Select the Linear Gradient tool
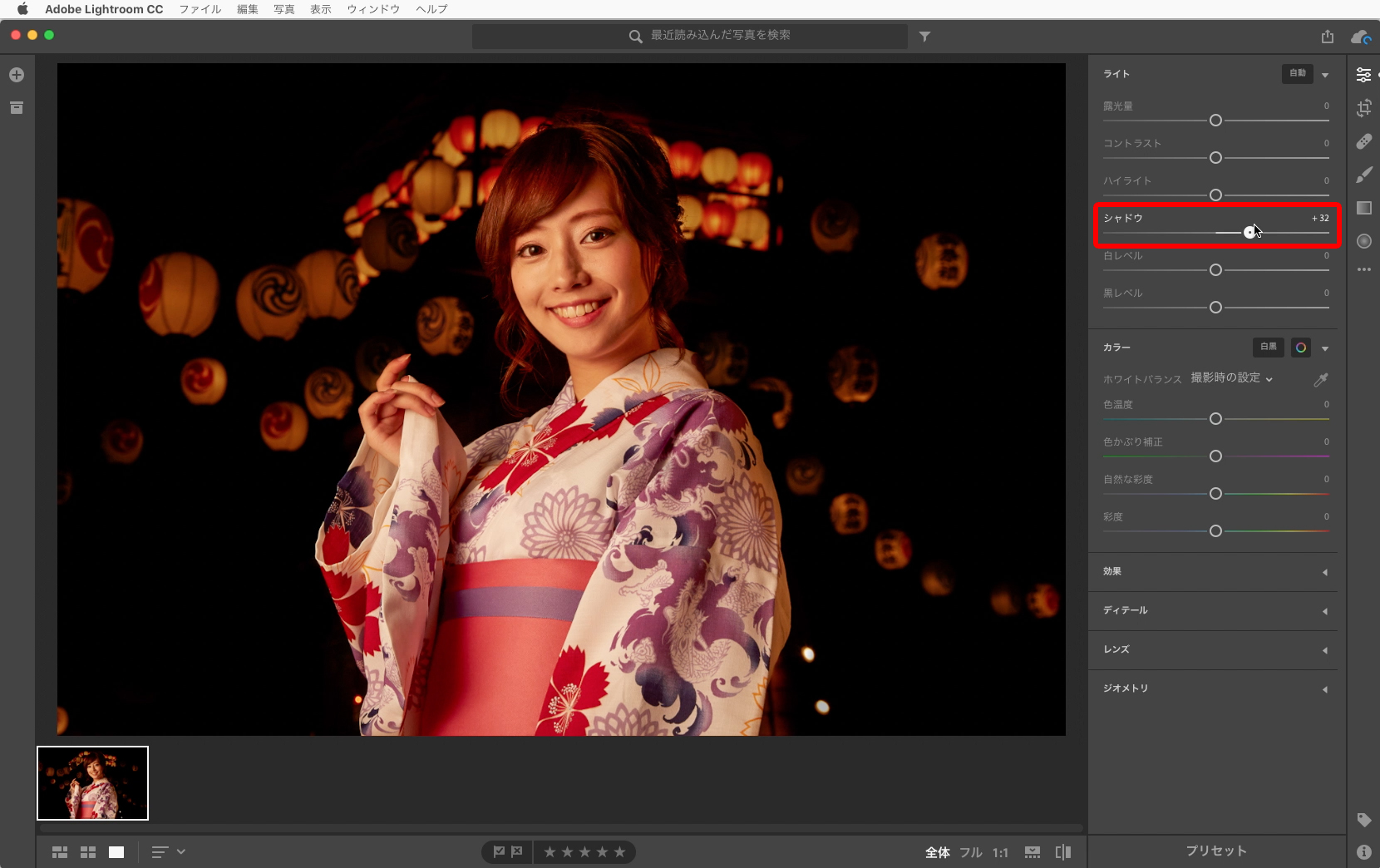 click(1363, 208)
